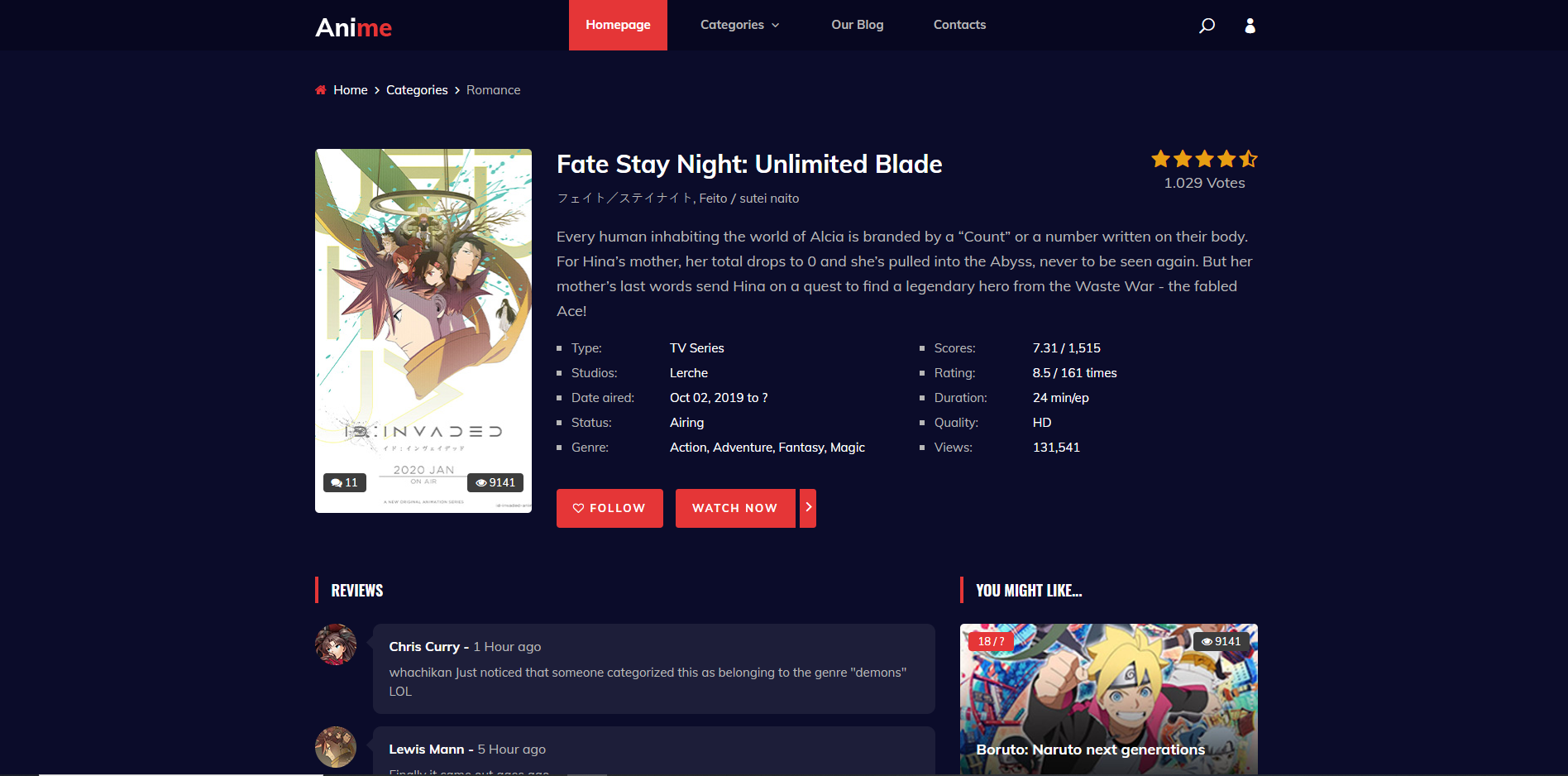The image size is (1568, 776).
Task: Click the half-filled fifth star
Action: tap(1248, 159)
